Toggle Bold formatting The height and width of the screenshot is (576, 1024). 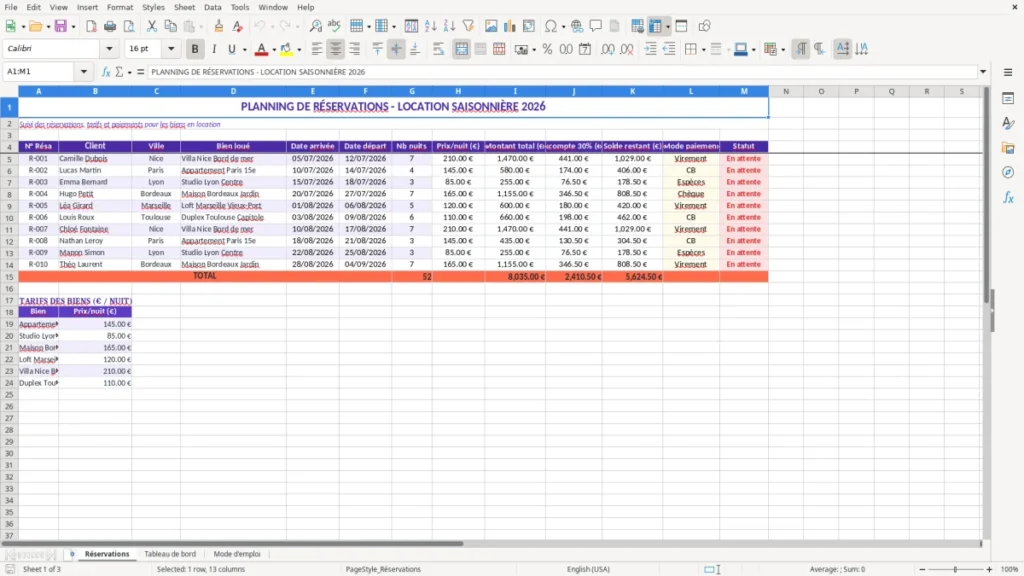tap(195, 49)
